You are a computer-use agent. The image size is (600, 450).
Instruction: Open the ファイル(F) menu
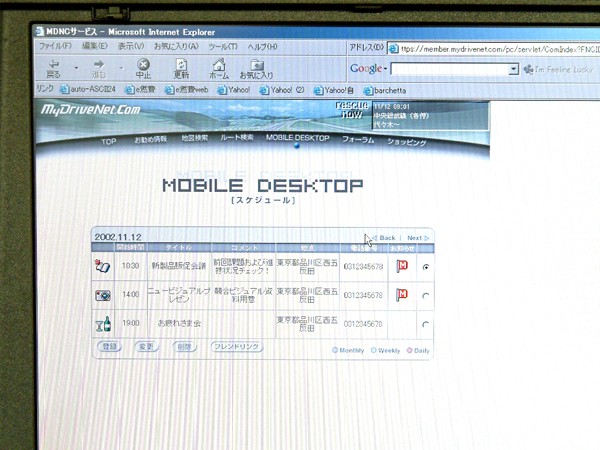(55, 46)
